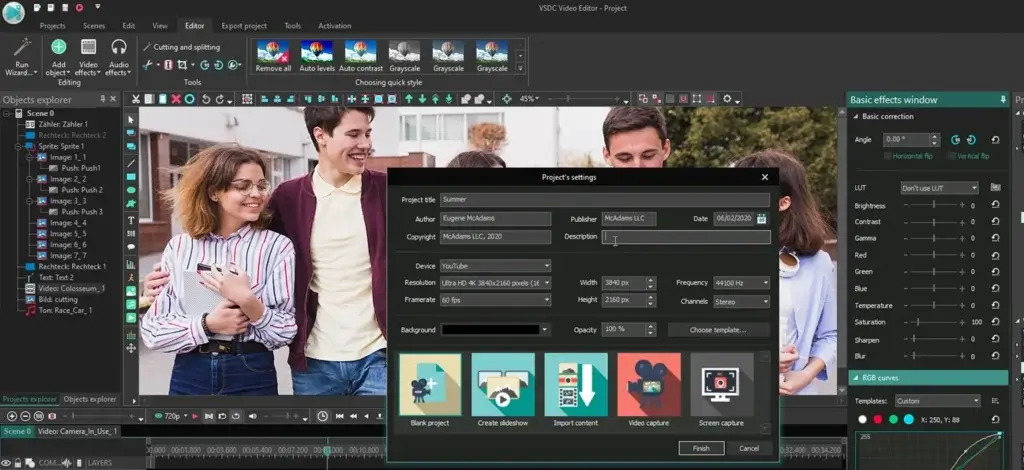Apply the Auto levels quick style

(x=317, y=56)
